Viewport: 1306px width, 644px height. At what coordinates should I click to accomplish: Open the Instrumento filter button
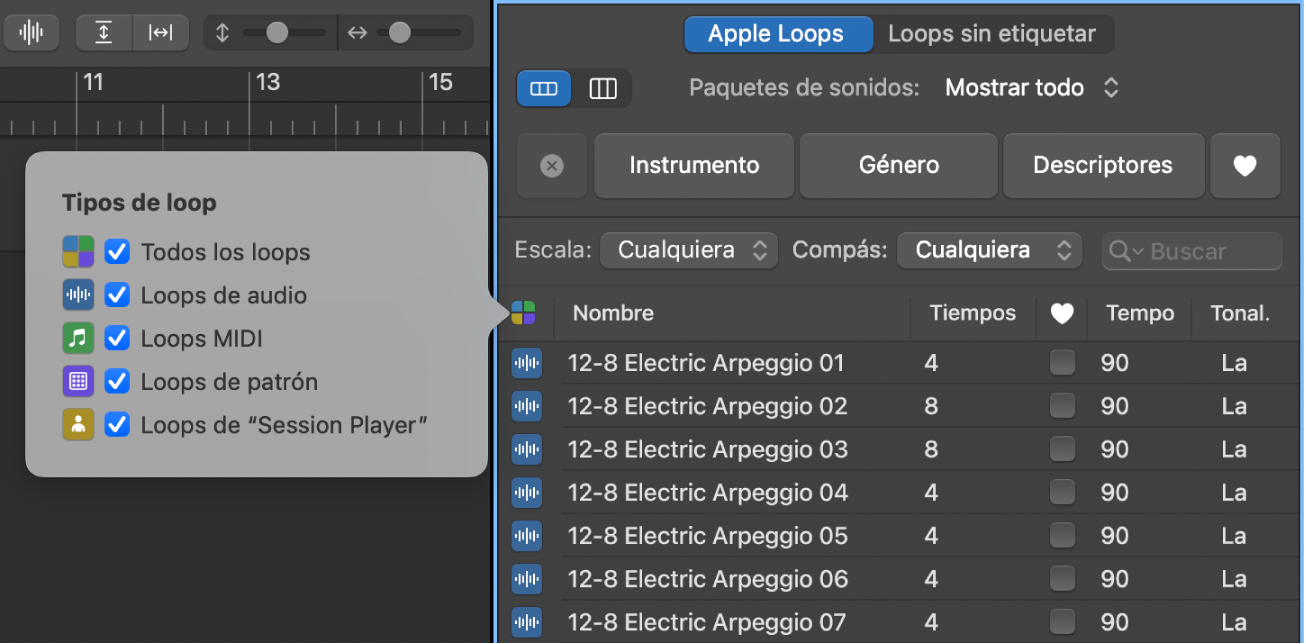click(x=693, y=166)
